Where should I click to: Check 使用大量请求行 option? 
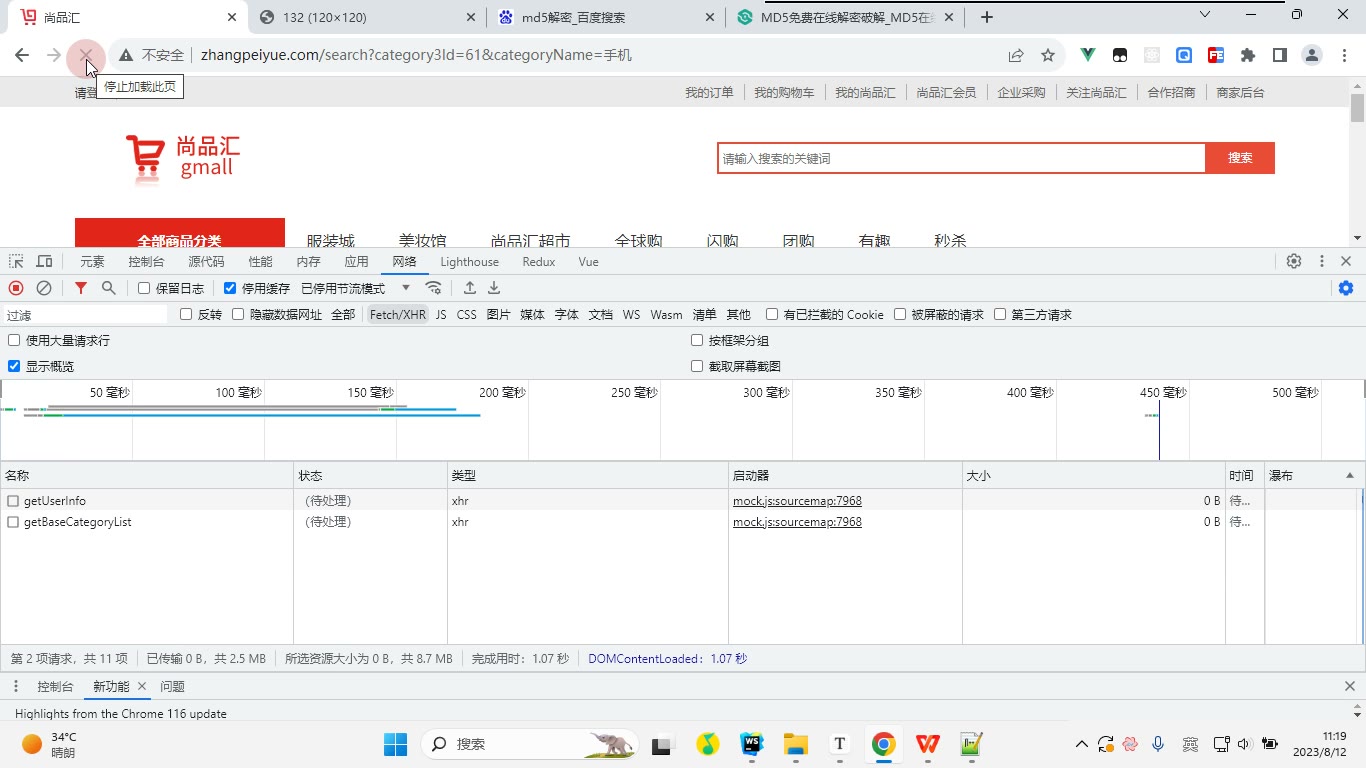[x=14, y=341]
